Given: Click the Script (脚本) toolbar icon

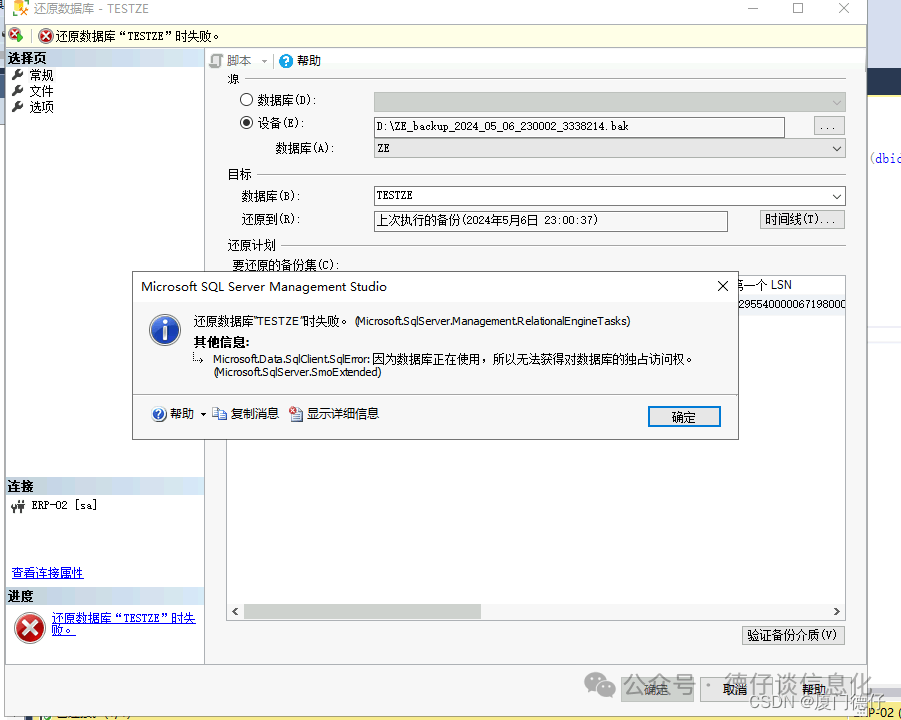Looking at the screenshot, I should coord(216,60).
